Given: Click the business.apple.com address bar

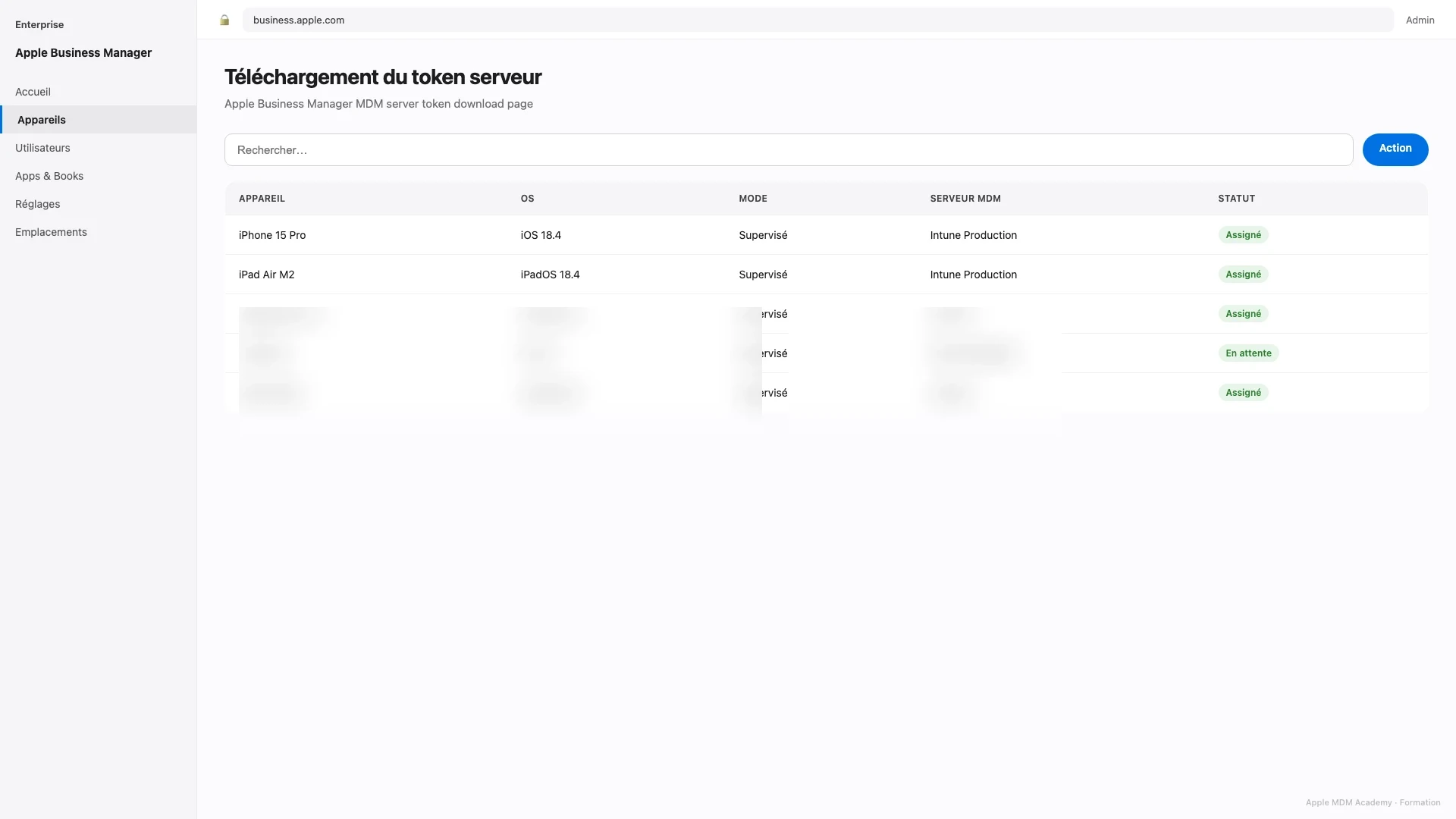Looking at the screenshot, I should click(817, 20).
